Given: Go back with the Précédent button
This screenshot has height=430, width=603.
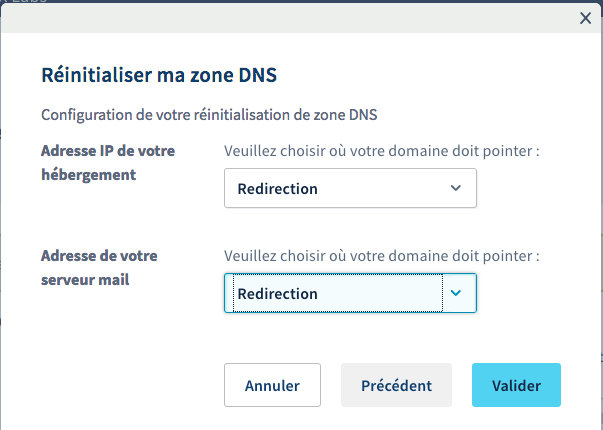Looking at the screenshot, I should [396, 385].
